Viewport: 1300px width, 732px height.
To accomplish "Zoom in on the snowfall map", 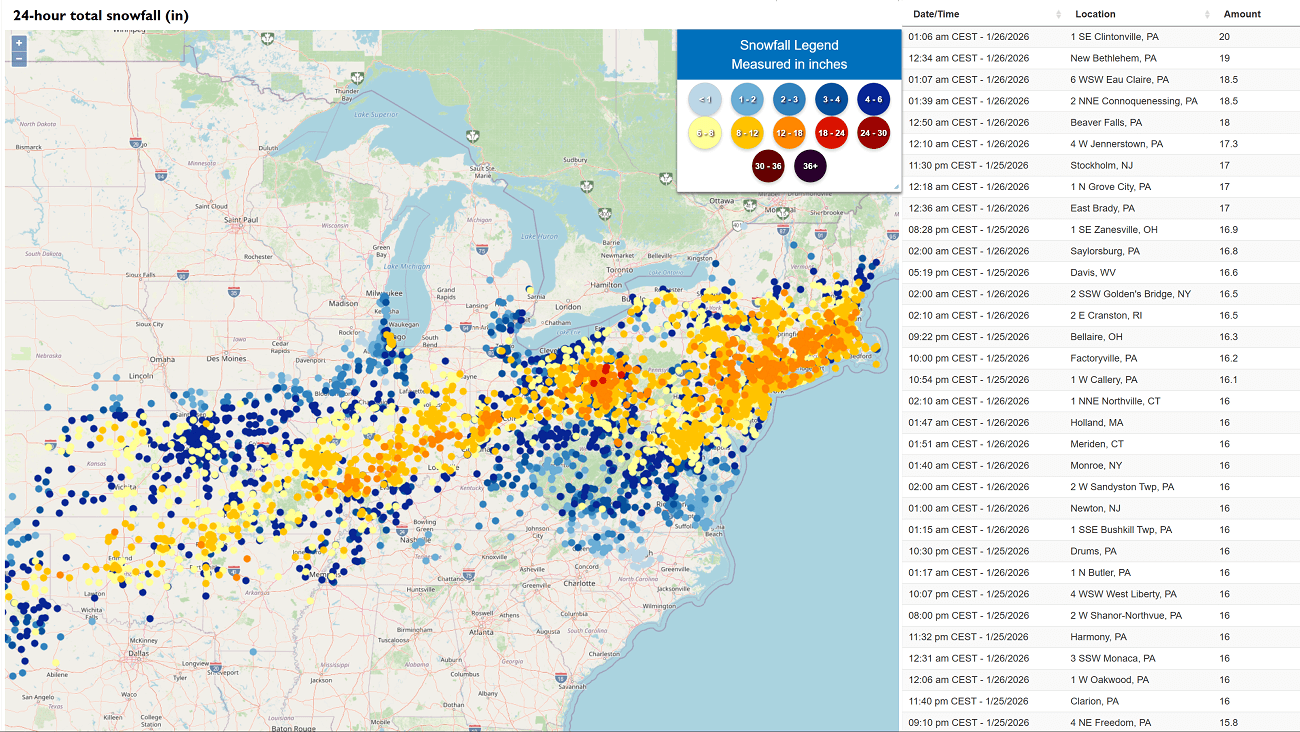I will coord(19,43).
